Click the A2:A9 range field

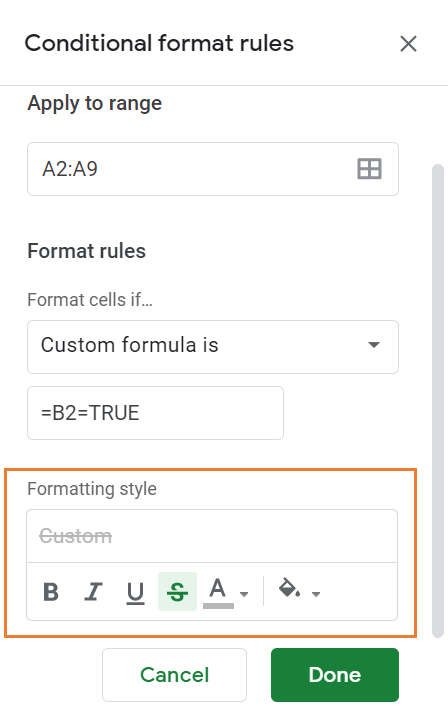[213, 169]
